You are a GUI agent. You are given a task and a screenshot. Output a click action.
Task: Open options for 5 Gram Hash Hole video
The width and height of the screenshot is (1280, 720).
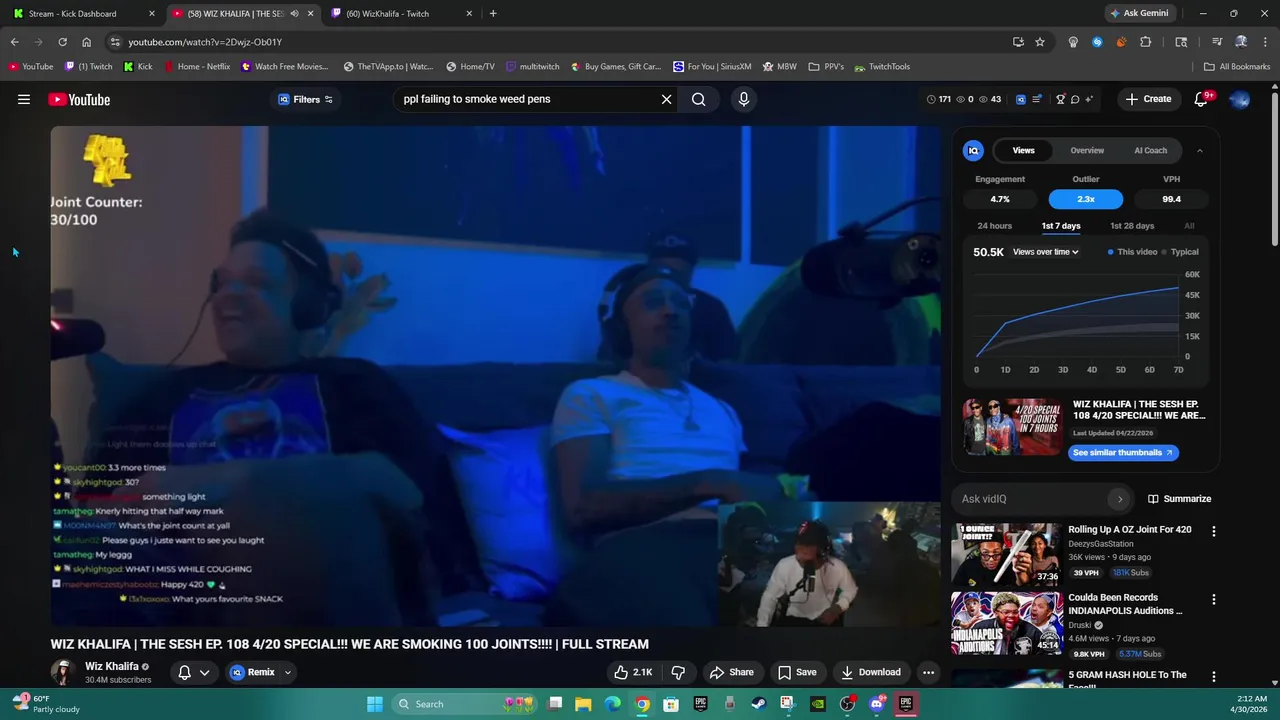click(x=1214, y=677)
